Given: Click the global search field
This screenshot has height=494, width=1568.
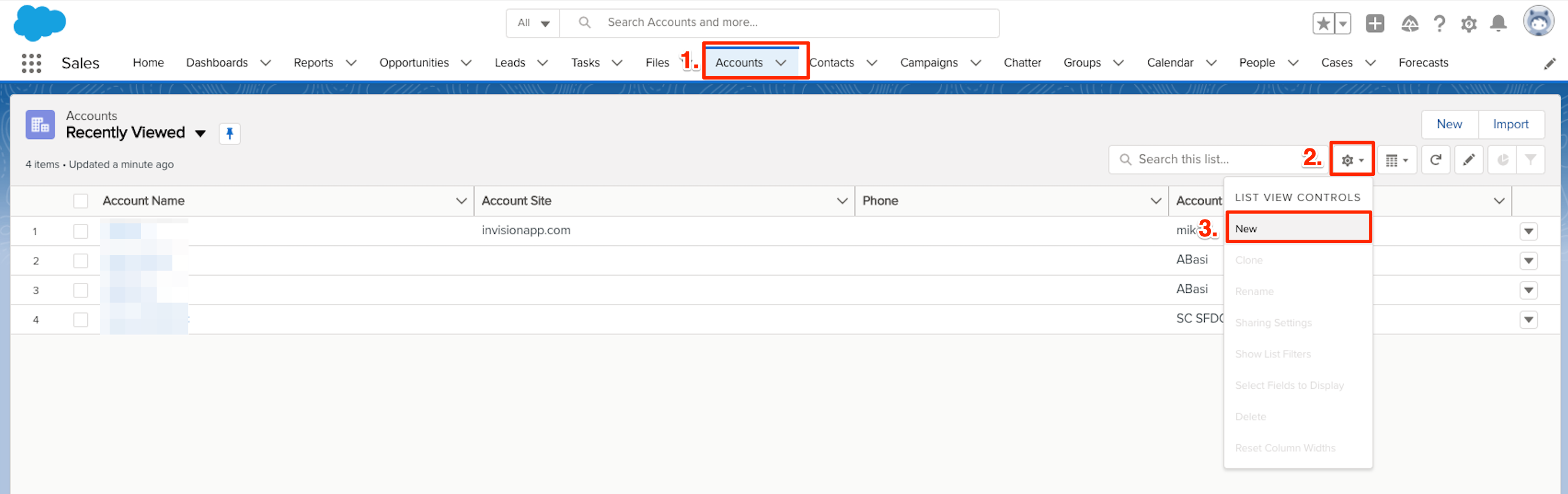Looking at the screenshot, I should pos(779,23).
